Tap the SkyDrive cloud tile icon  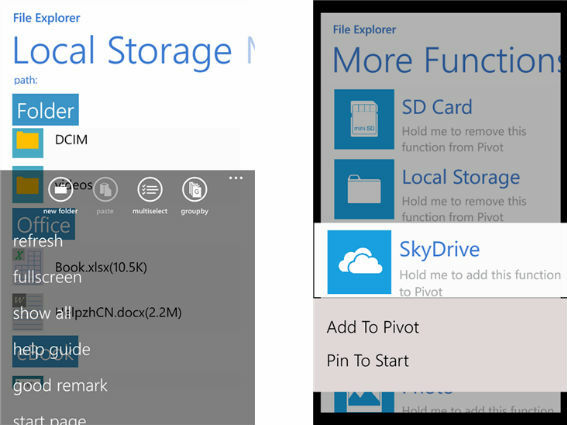[x=359, y=262]
